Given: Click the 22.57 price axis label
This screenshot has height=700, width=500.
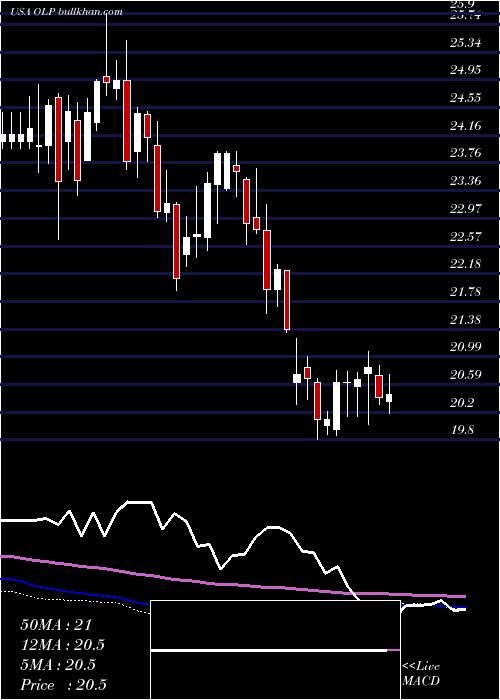Looking at the screenshot, I should coord(466,236).
